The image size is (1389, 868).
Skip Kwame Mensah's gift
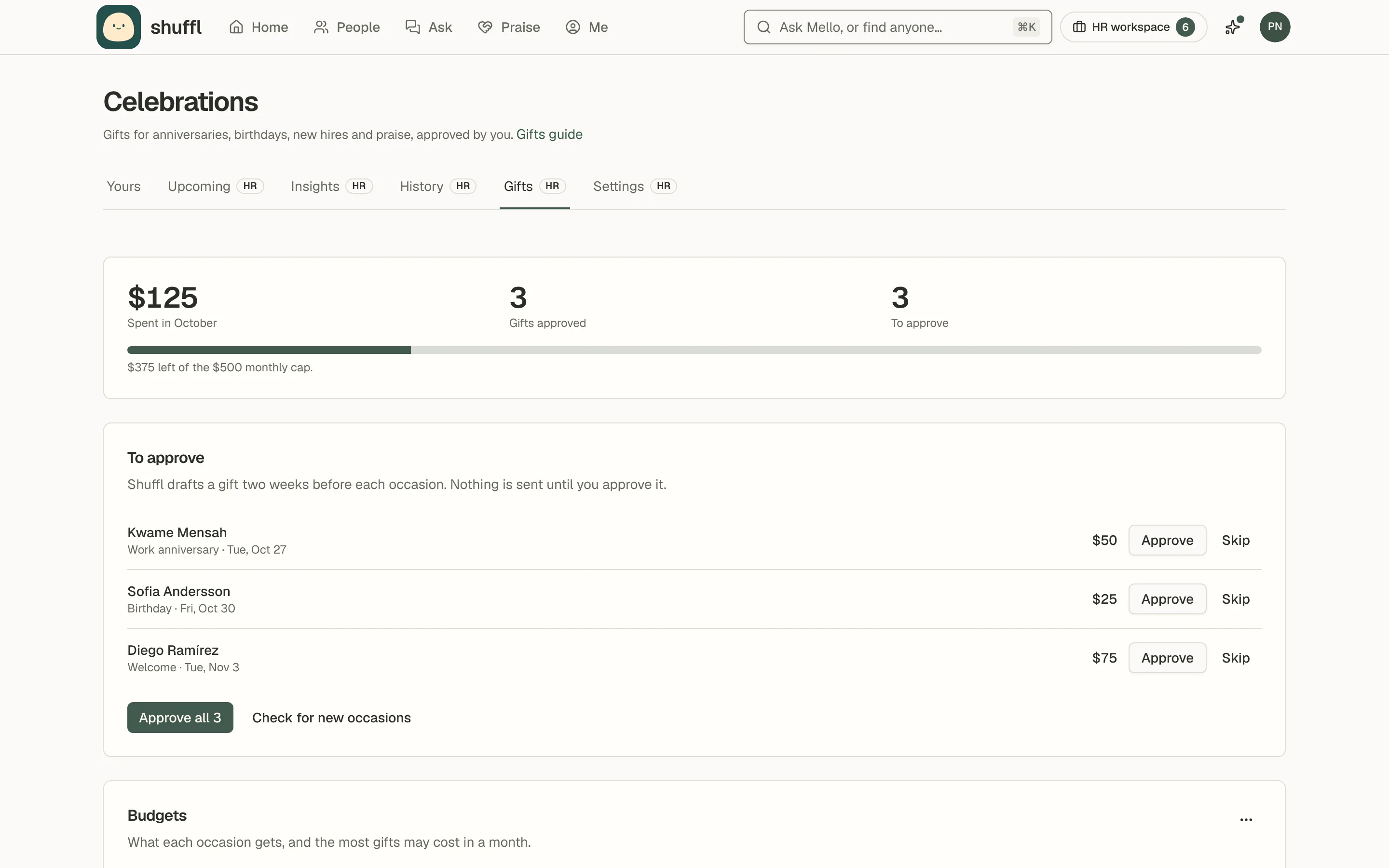click(x=1235, y=540)
